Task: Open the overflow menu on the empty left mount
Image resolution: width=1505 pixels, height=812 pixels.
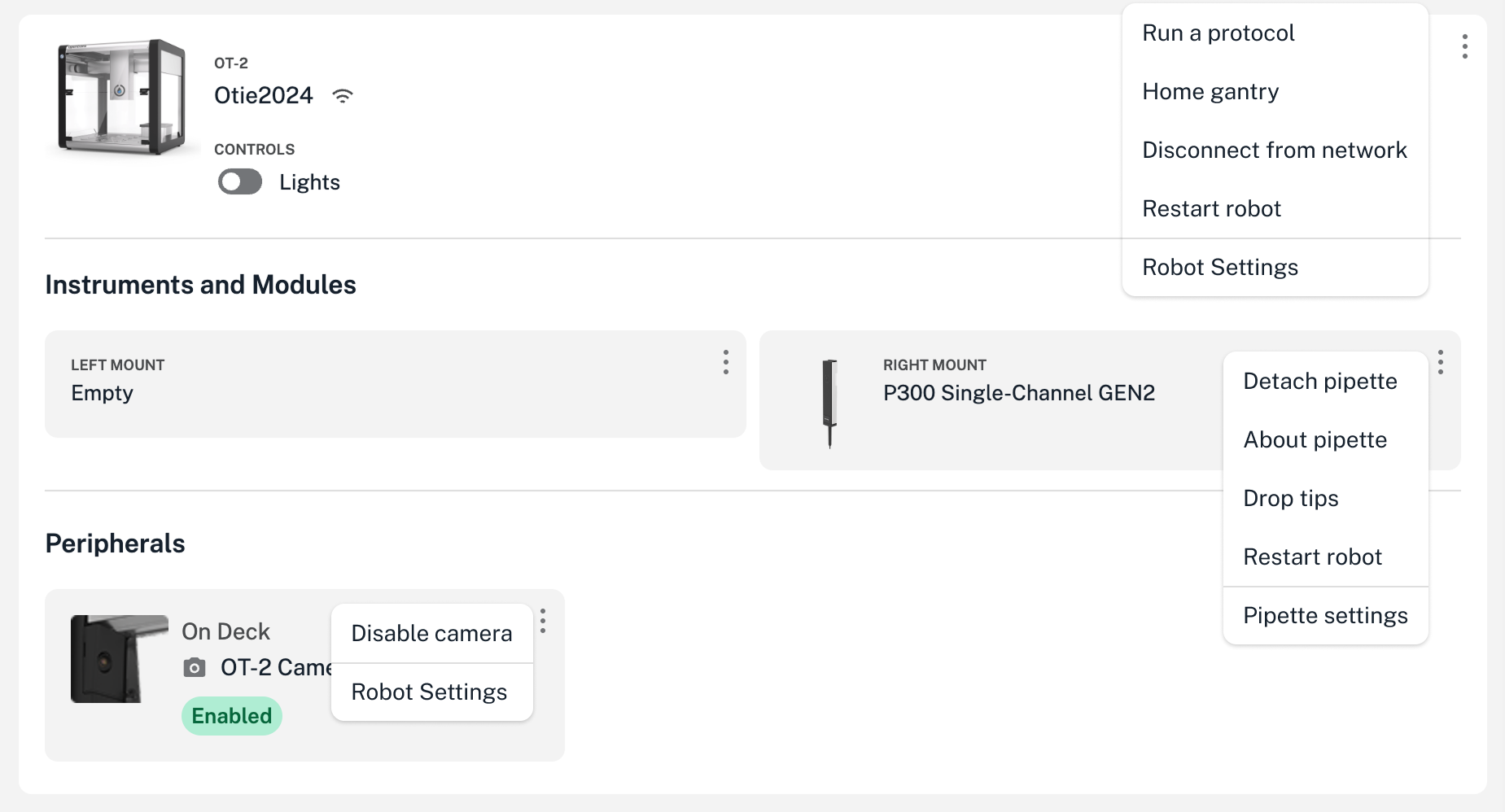Action: tap(725, 362)
